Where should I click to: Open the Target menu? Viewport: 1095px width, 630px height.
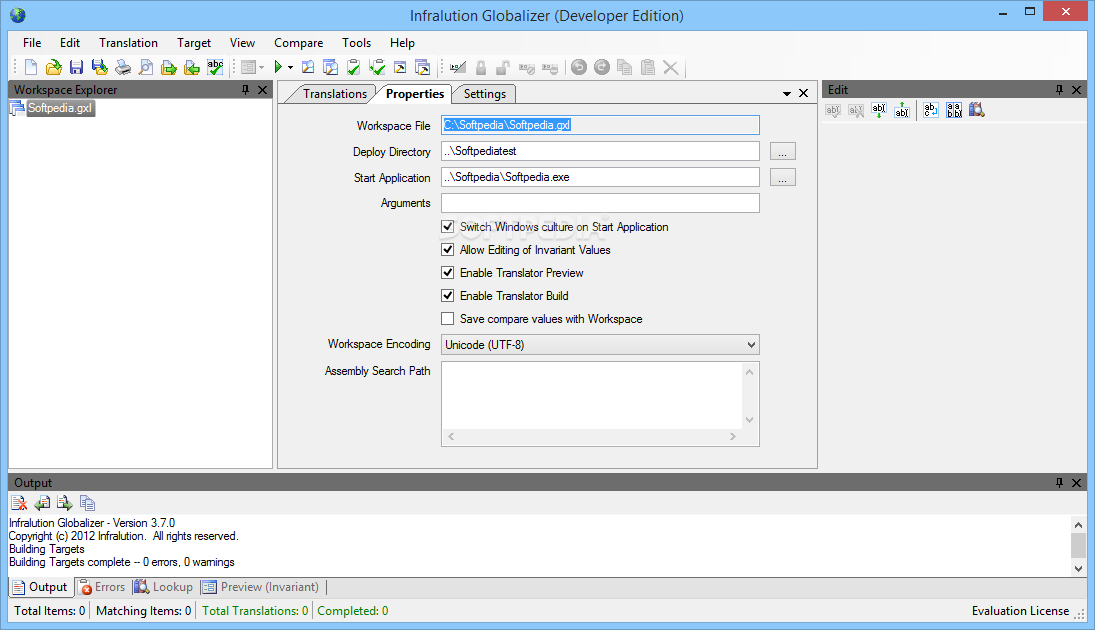point(193,43)
